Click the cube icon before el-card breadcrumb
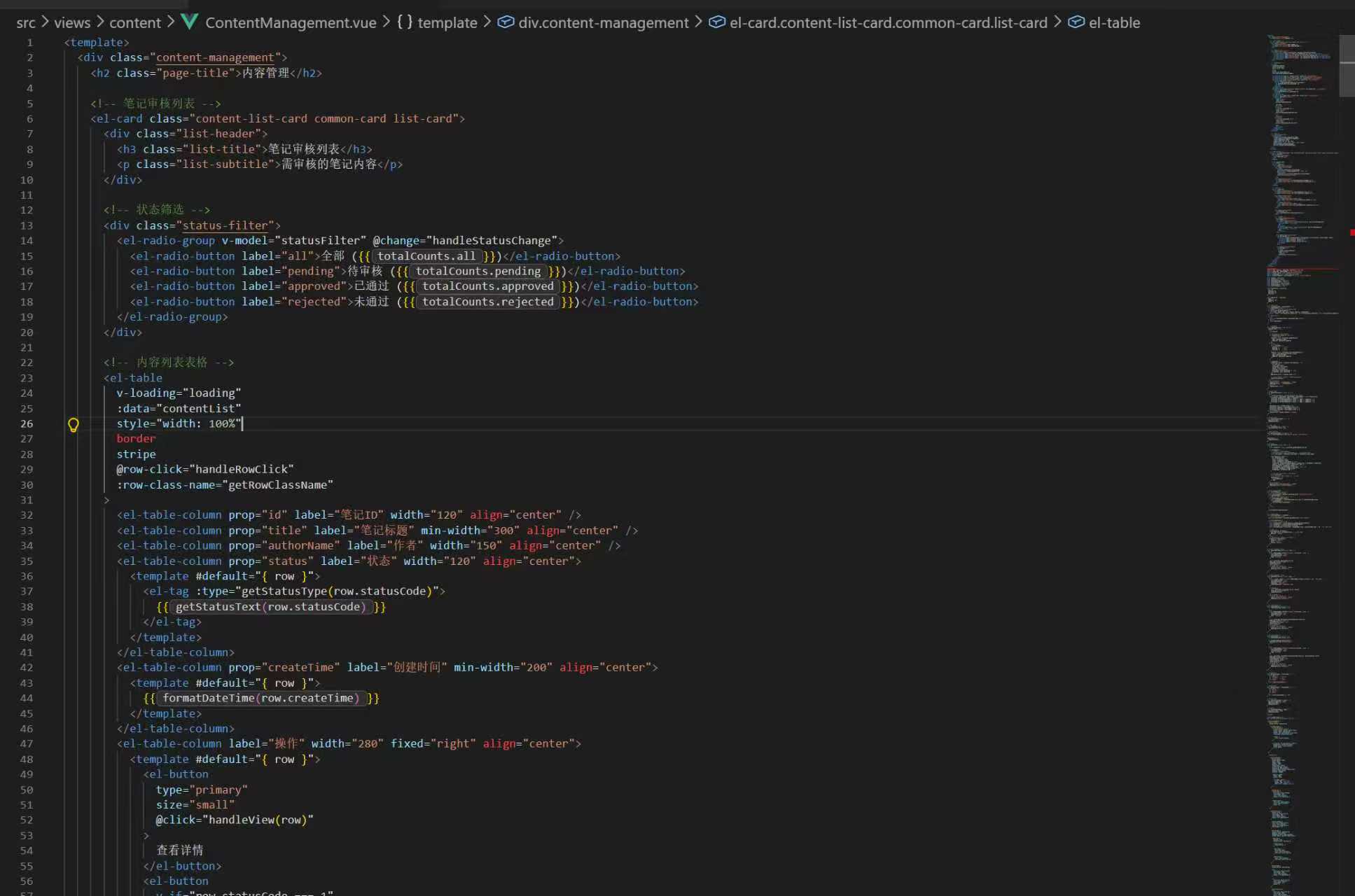 pos(716,22)
